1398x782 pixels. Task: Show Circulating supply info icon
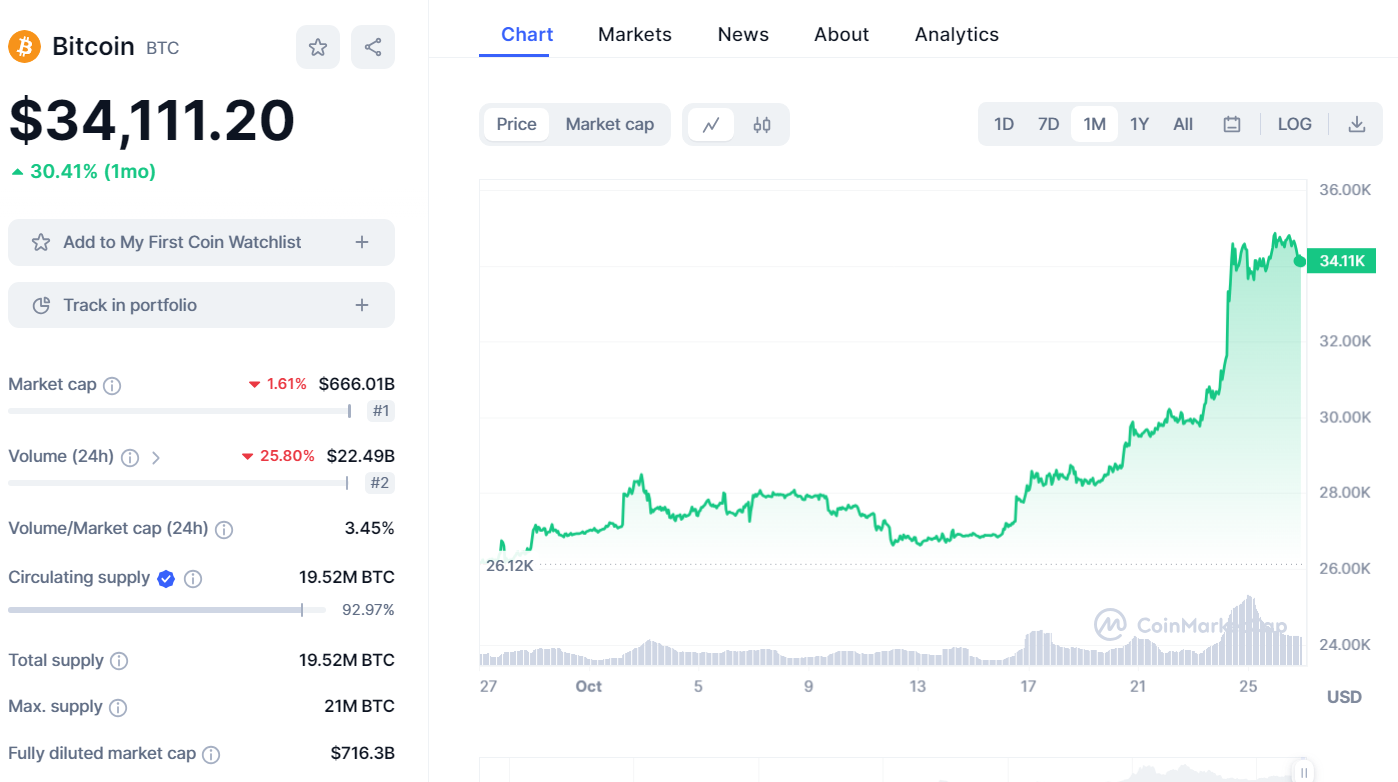click(x=193, y=578)
